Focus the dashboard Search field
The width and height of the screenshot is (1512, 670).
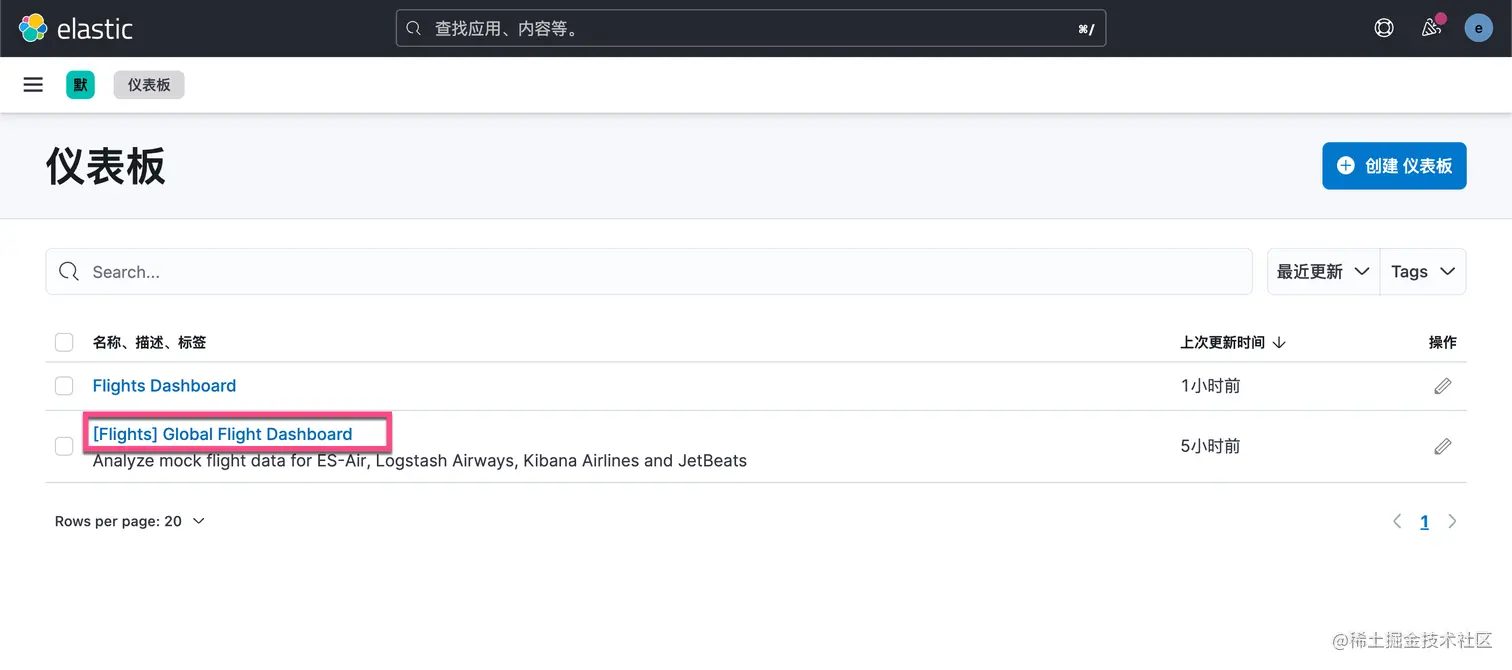(649, 272)
